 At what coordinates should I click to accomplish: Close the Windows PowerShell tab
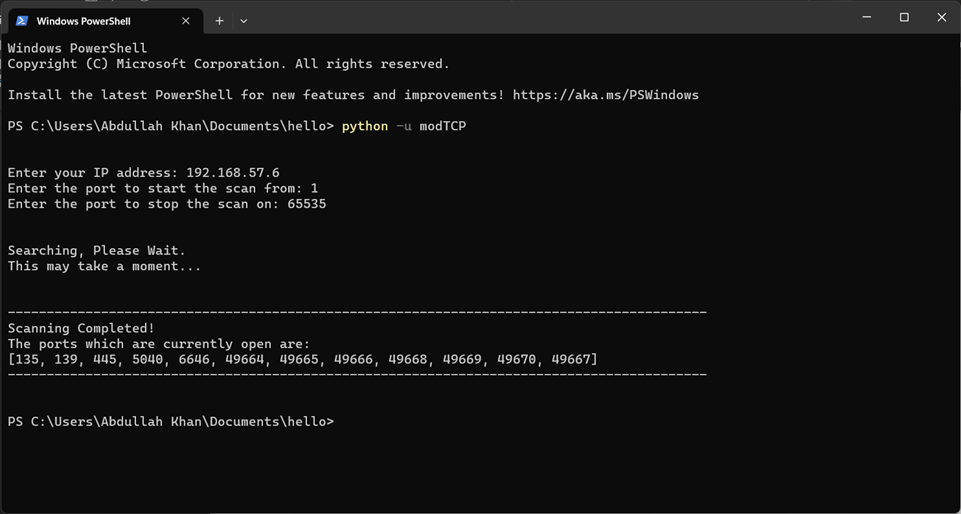tap(186, 21)
